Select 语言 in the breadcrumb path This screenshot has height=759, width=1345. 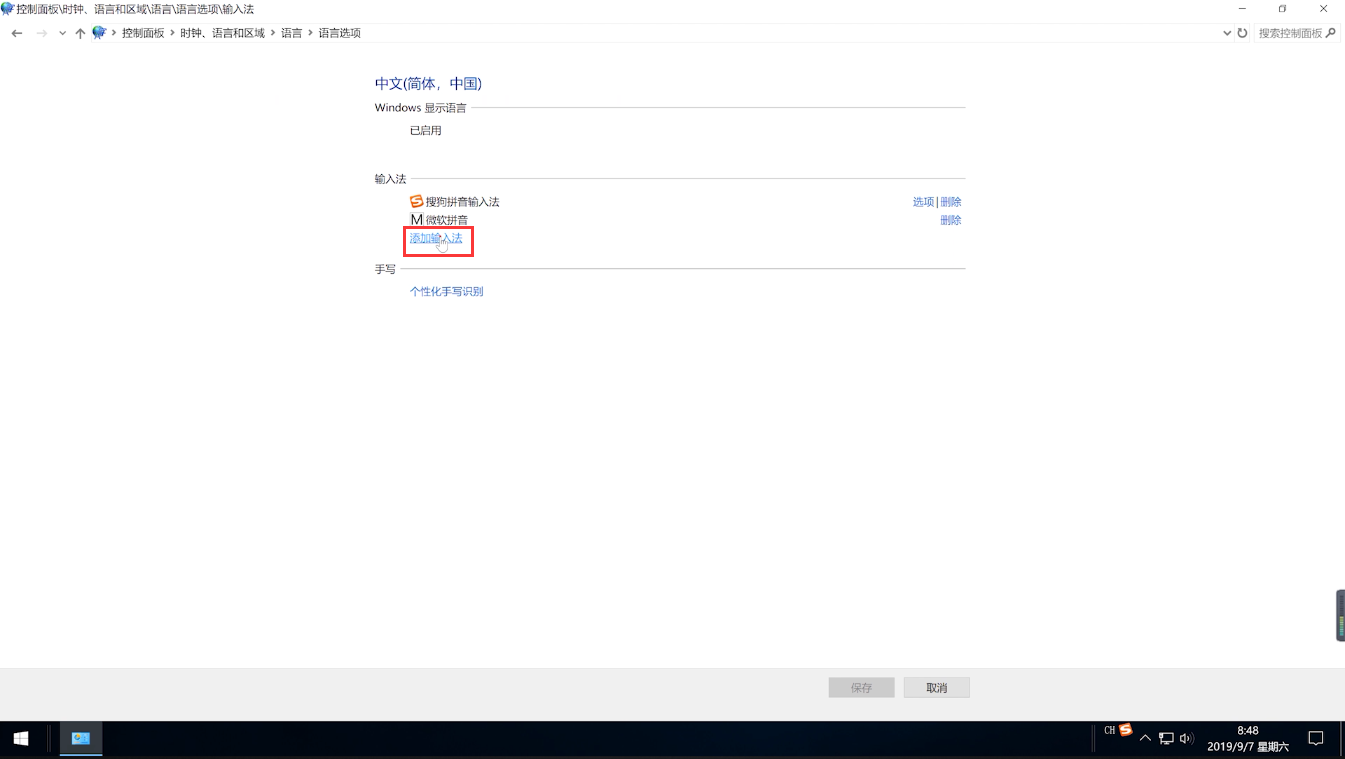(291, 33)
